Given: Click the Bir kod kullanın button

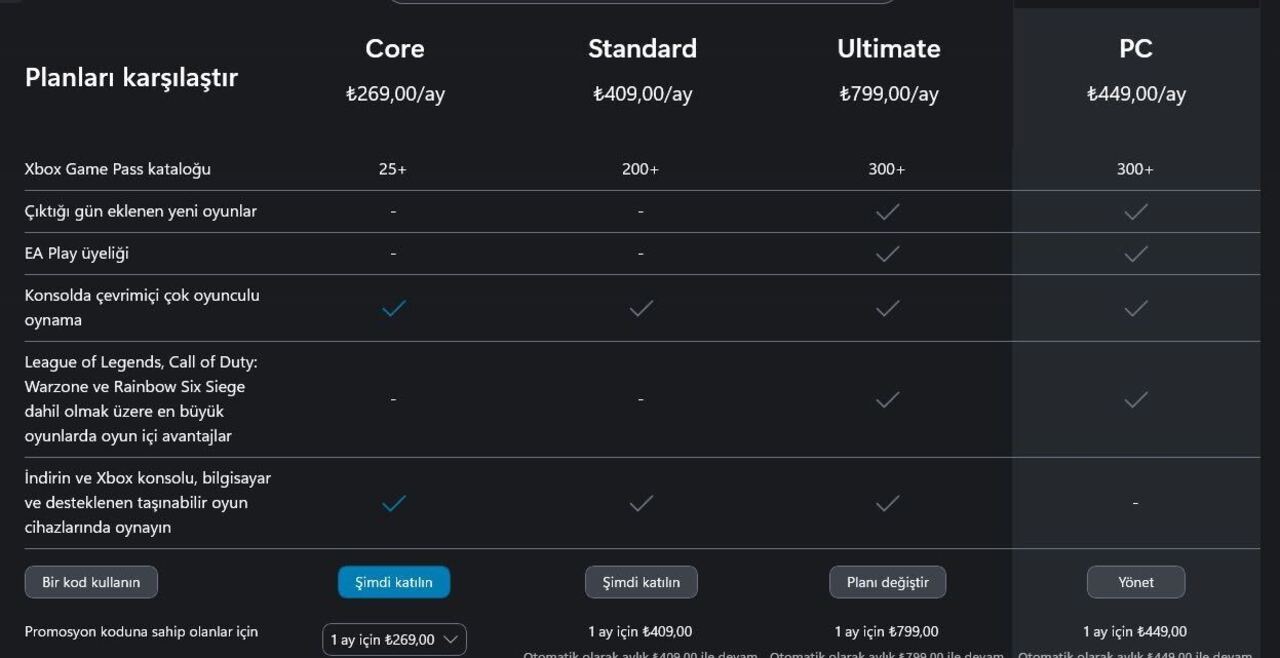Looking at the screenshot, I should (x=91, y=582).
